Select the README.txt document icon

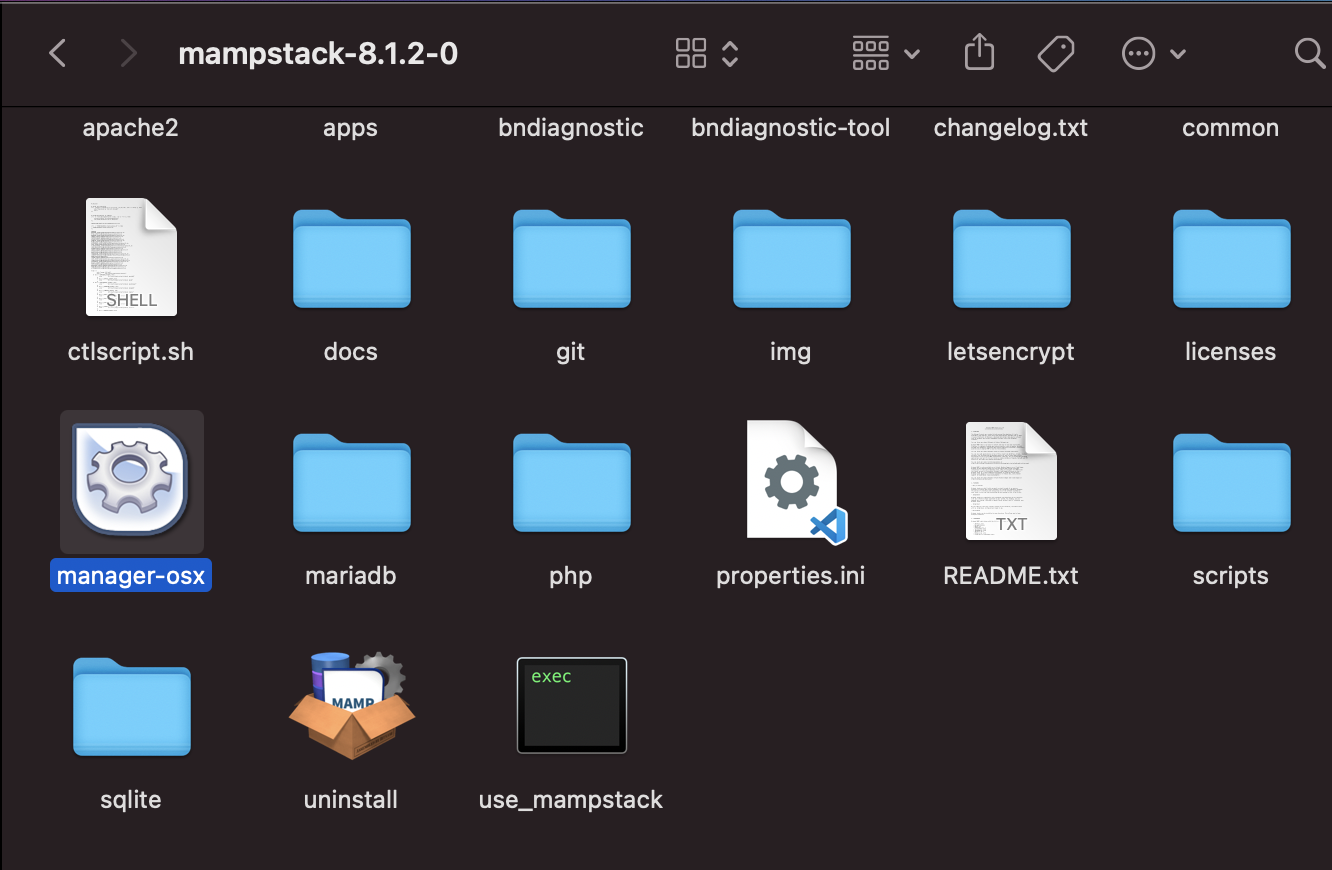tap(1011, 481)
